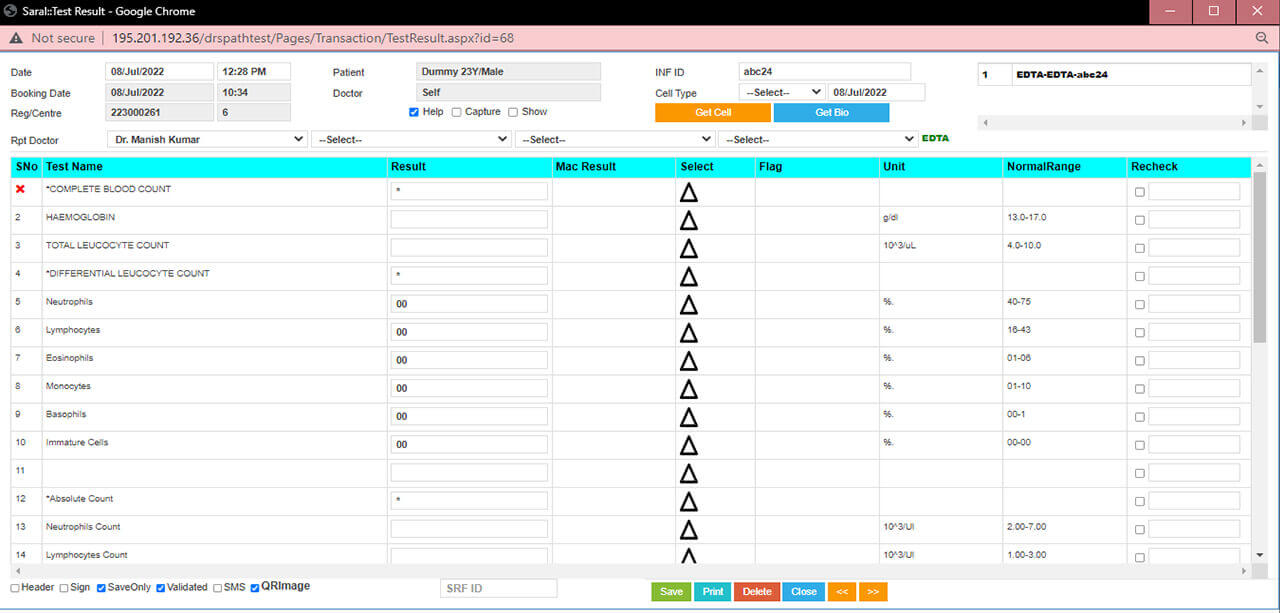Tick the Recheck checkbox for Haemoglobin
The image size is (1280, 613).
point(1140,220)
